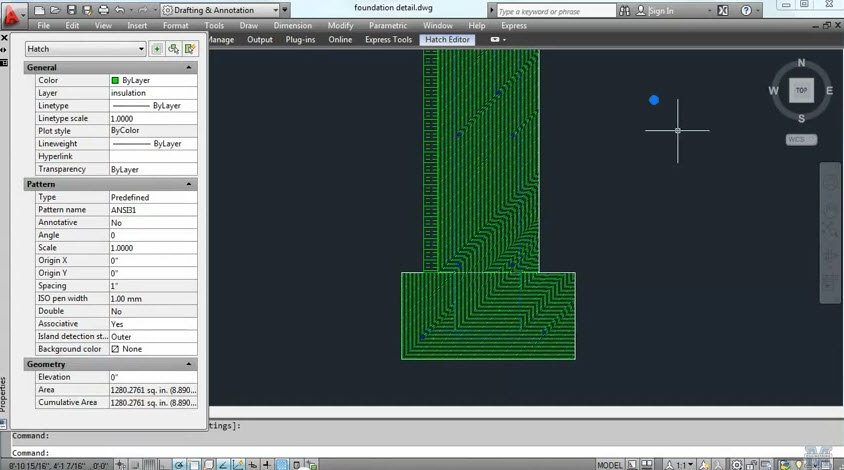The width and height of the screenshot is (844, 470).
Task: Open the Hatch object type dropdown
Action: coord(141,49)
